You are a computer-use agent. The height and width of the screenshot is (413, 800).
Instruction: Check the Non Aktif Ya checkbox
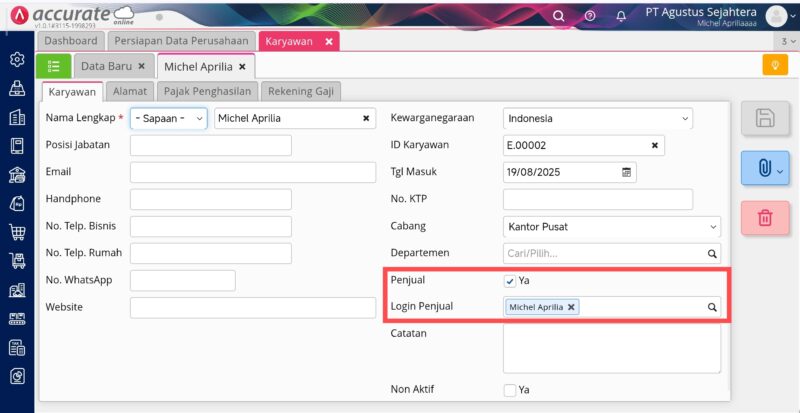click(x=510, y=390)
